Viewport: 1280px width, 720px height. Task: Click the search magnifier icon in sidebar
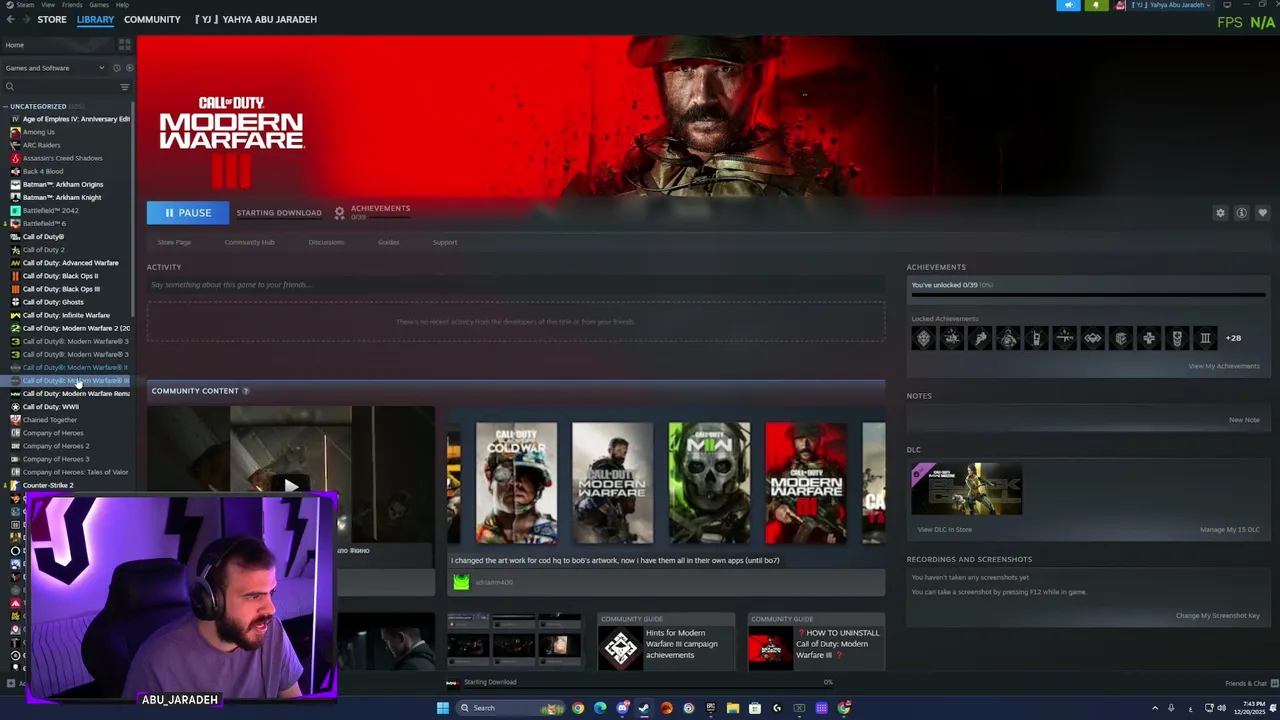10,87
